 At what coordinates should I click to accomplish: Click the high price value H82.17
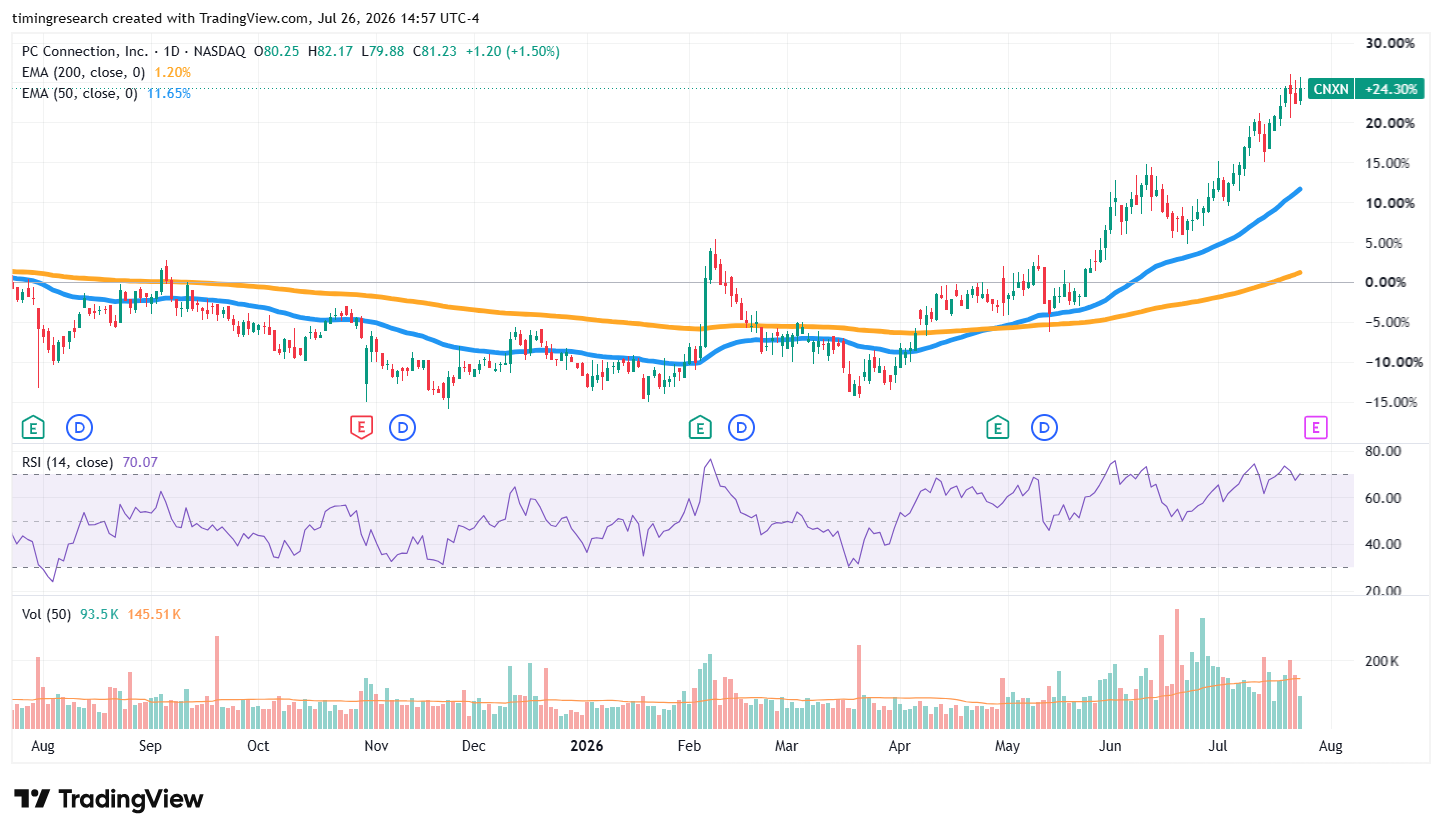(332, 51)
